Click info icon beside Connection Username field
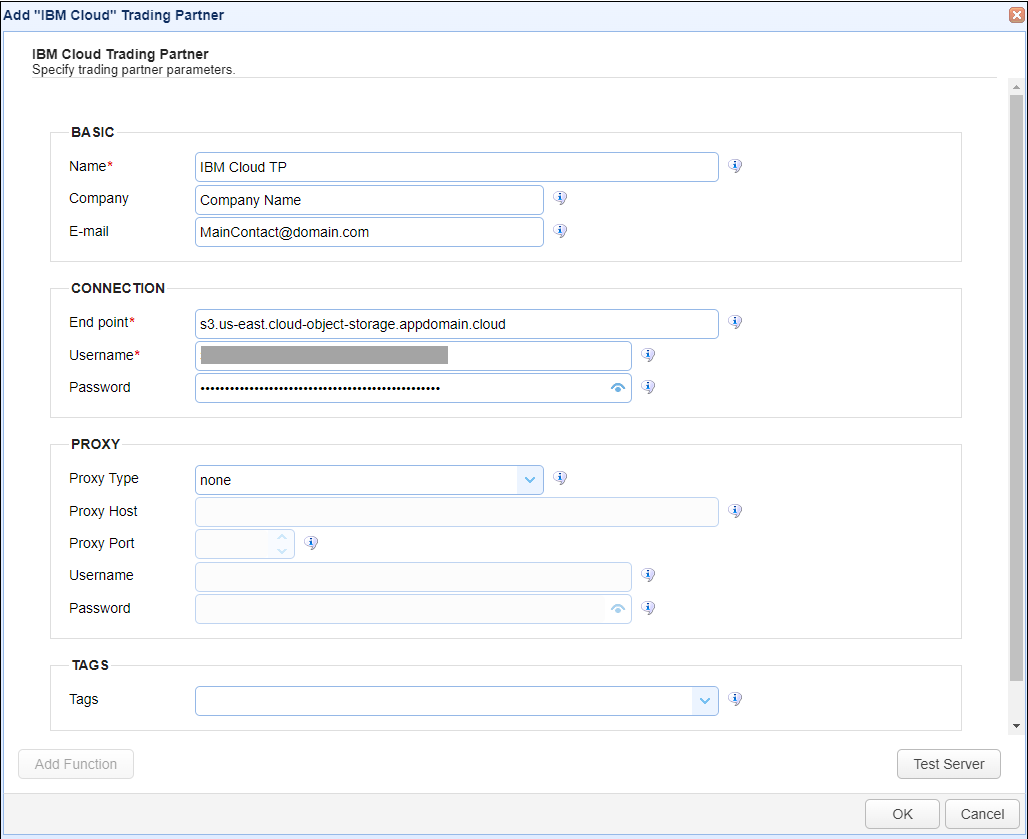Viewport: 1028px width, 839px height. (648, 355)
